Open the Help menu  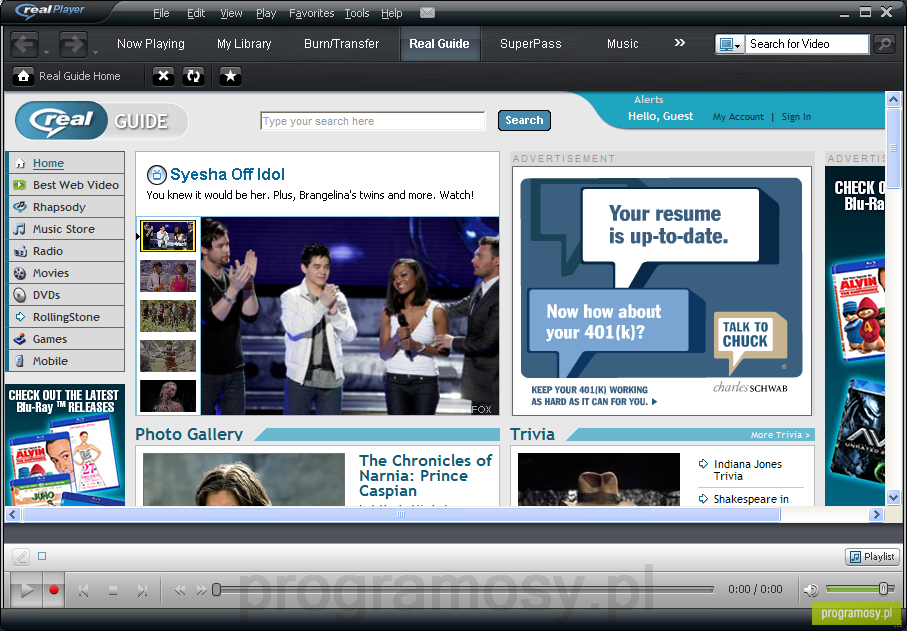tap(392, 13)
